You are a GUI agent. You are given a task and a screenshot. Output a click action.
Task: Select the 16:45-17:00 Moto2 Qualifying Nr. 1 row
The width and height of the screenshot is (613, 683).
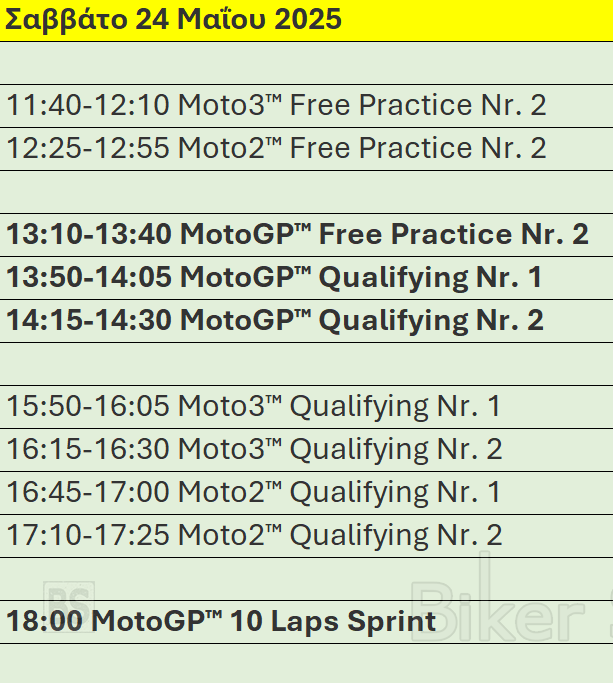306,493
